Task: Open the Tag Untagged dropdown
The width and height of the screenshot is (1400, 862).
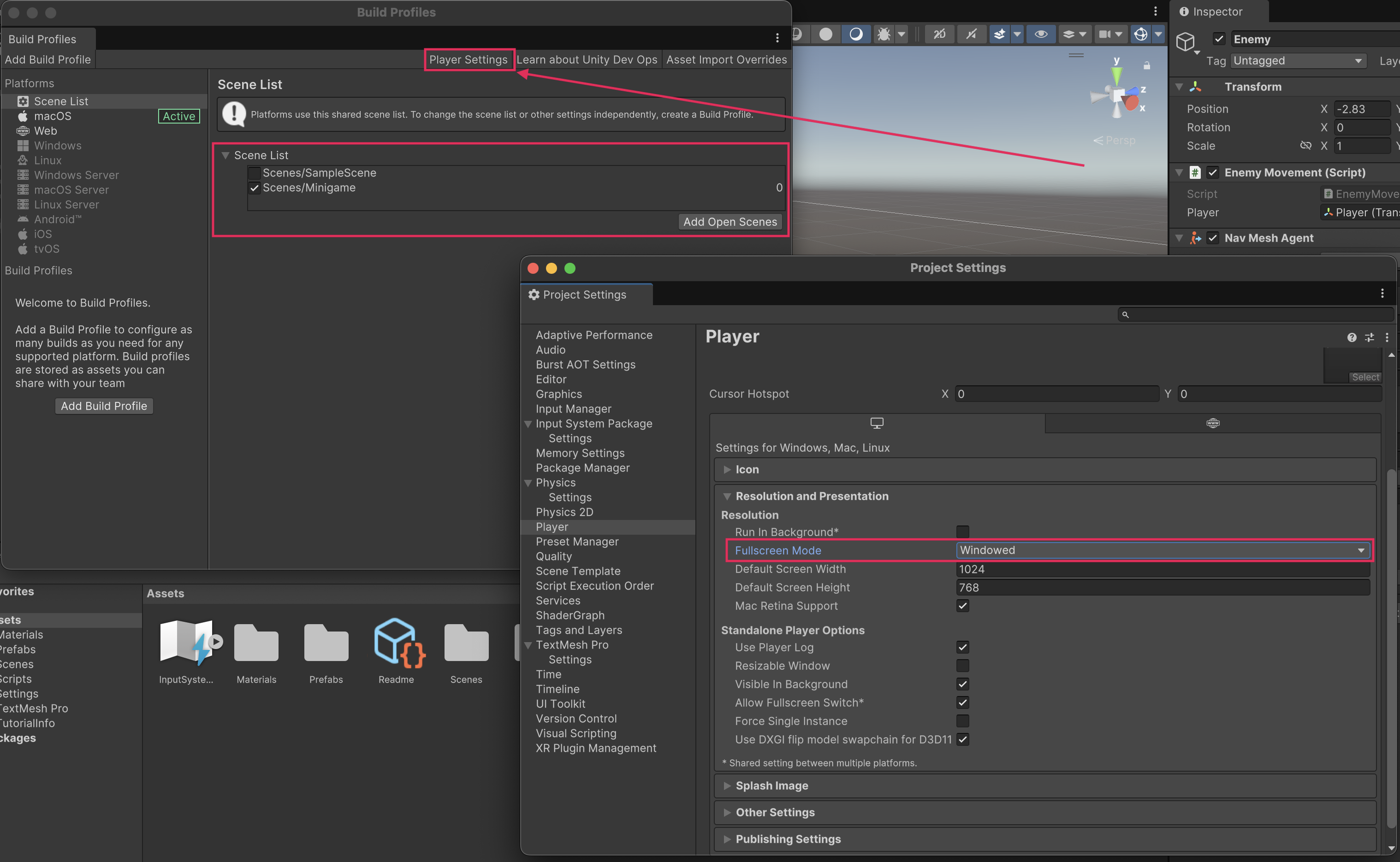Action: [1297, 61]
